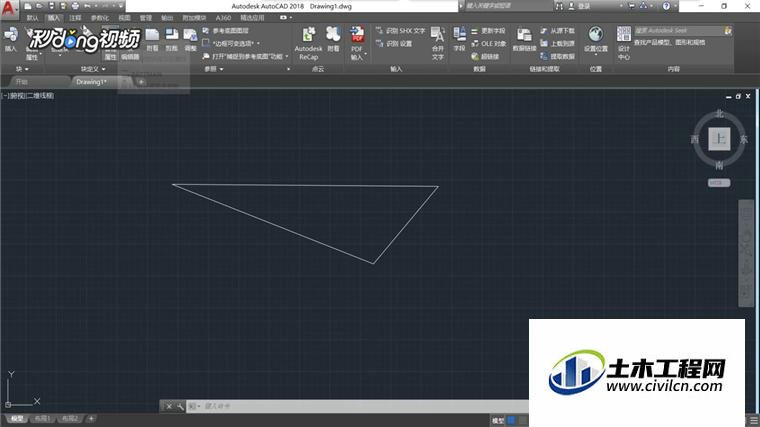Click the new file icon in quick access toolbar

28,6
